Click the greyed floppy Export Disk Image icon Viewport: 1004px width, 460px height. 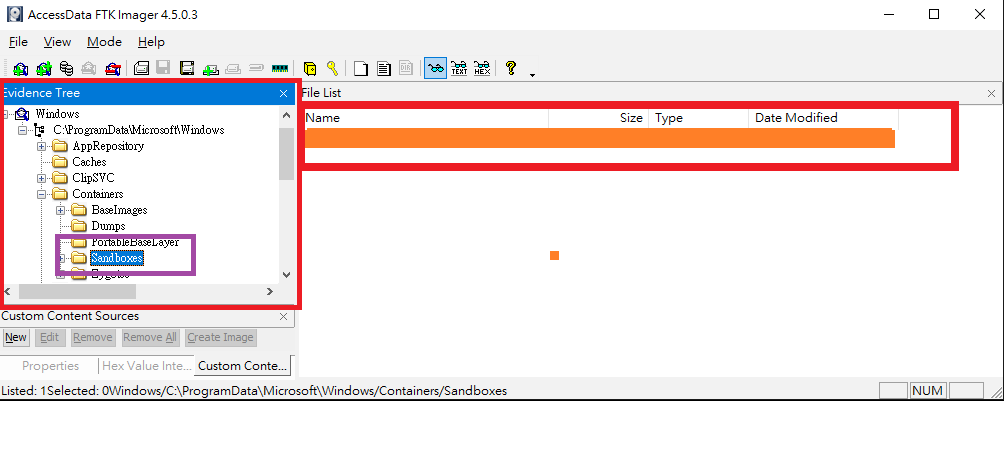[x=163, y=68]
